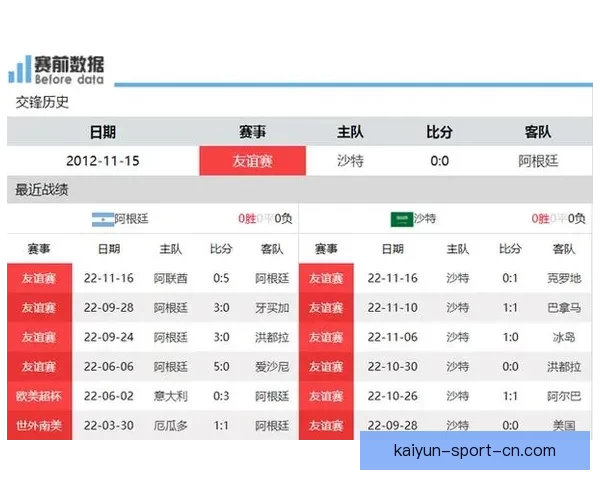The width and height of the screenshot is (600, 480).
Task: Click the Argentina flag icon
Action: pyautogui.click(x=103, y=219)
